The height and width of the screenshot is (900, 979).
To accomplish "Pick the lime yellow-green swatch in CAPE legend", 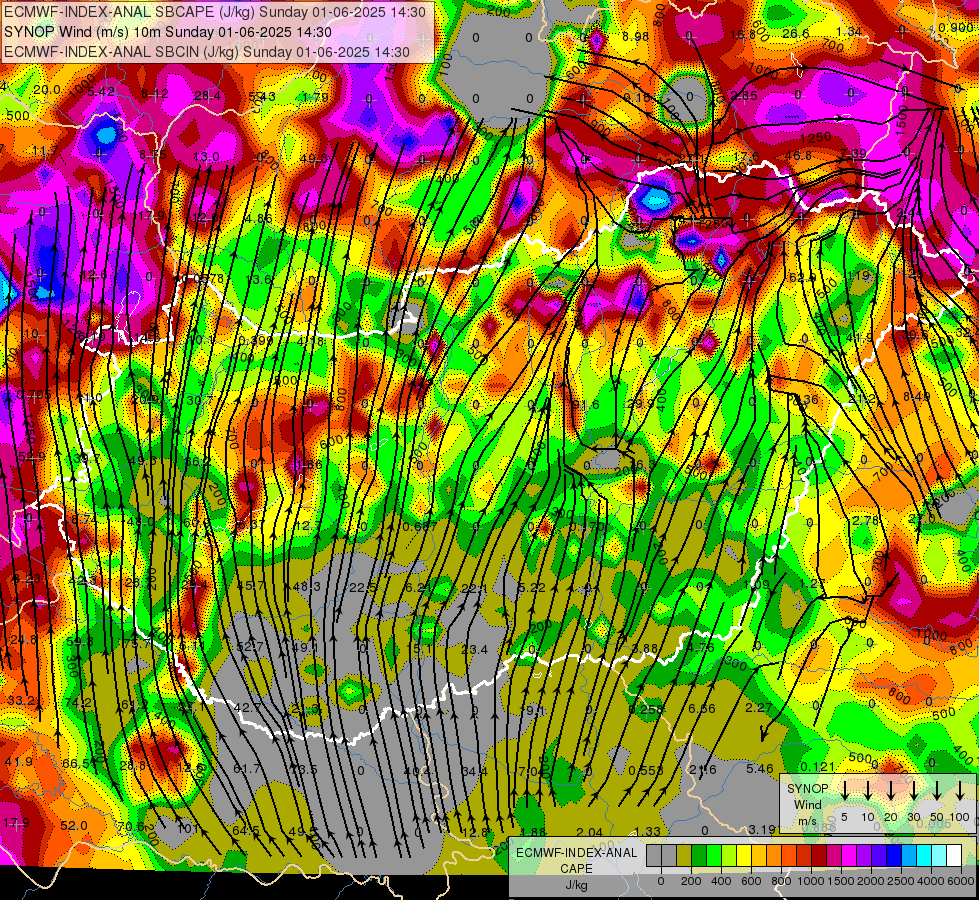I will 729,856.
